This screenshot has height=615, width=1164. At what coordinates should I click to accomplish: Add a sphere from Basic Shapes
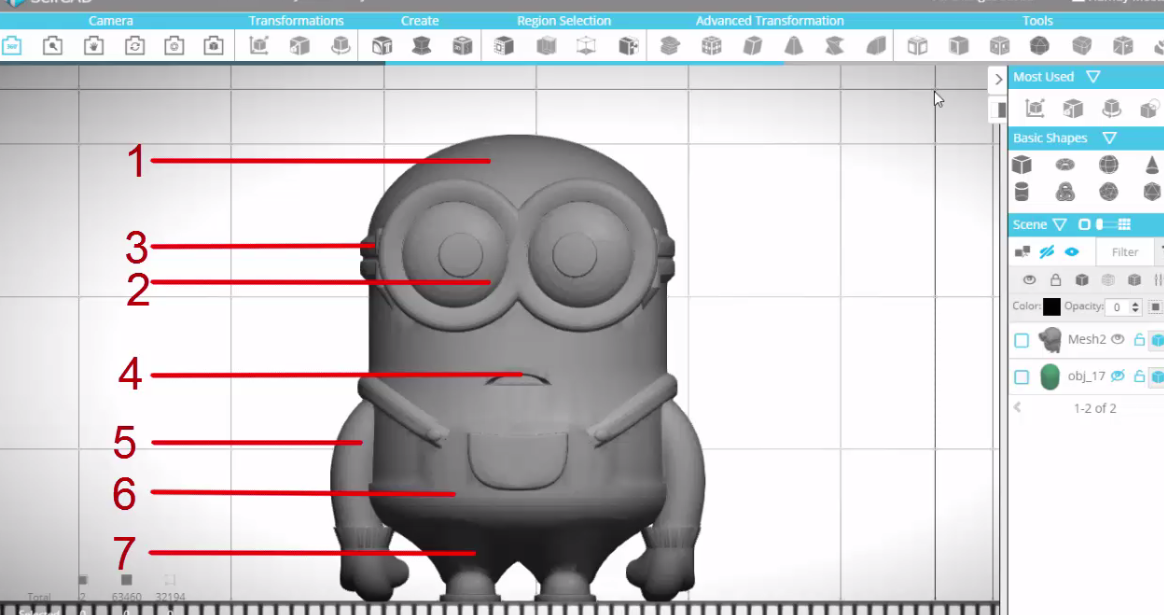point(1108,164)
